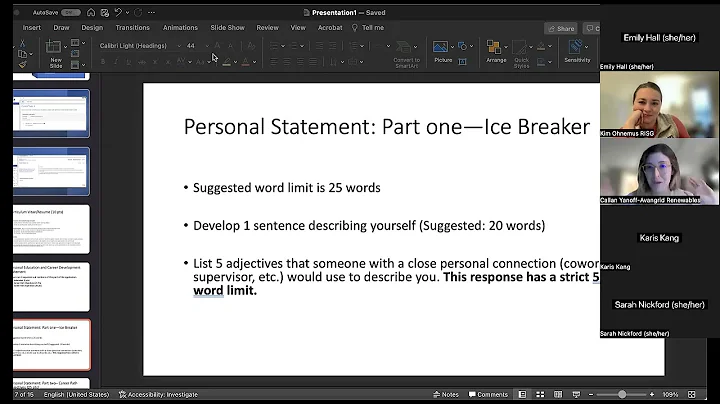Image resolution: width=720 pixels, height=404 pixels.
Task: Select the Personal Statement Part one slide thumbnail
Action: (51, 344)
